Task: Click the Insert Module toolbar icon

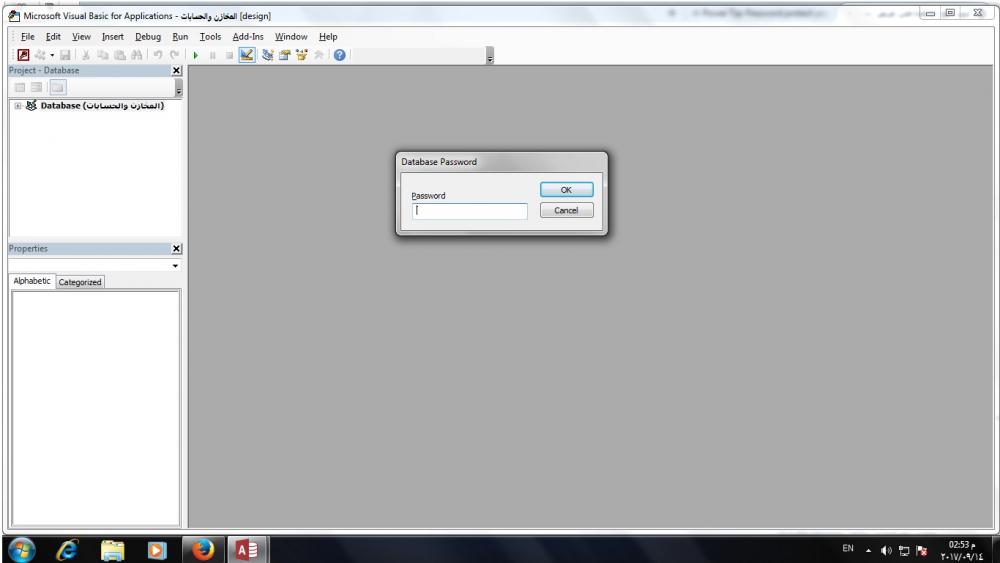Action: point(40,55)
